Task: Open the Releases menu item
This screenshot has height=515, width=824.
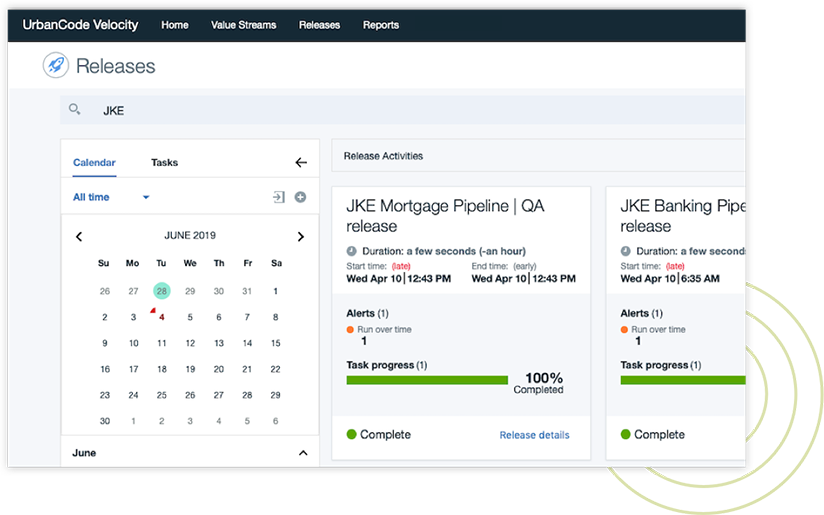Action: pyautogui.click(x=320, y=25)
